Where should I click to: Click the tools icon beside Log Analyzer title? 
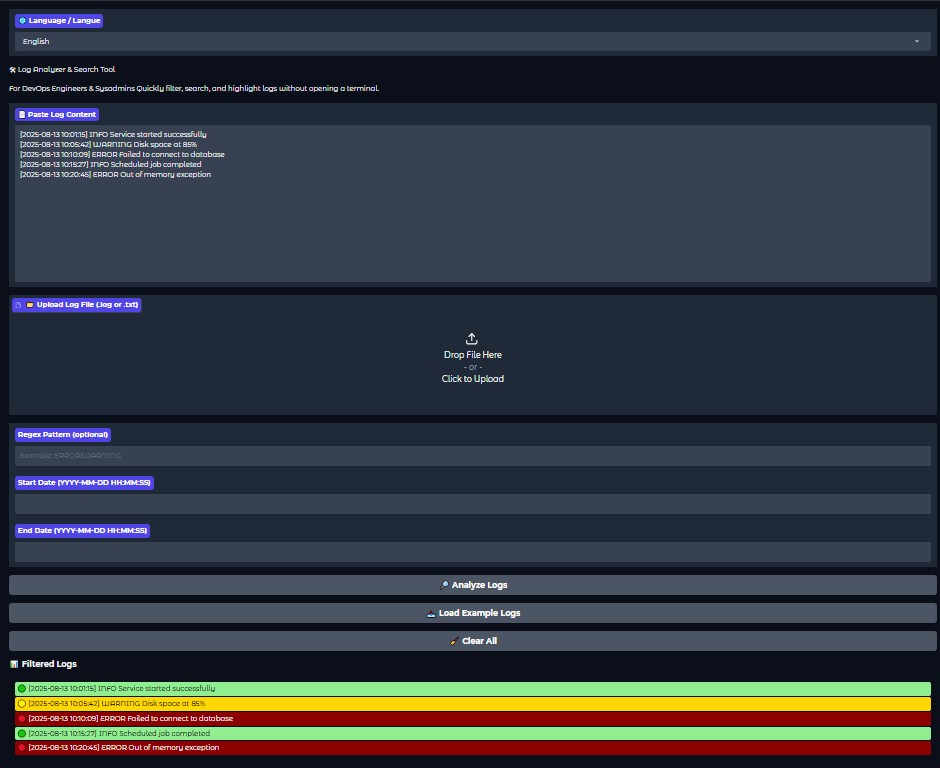coord(12,70)
